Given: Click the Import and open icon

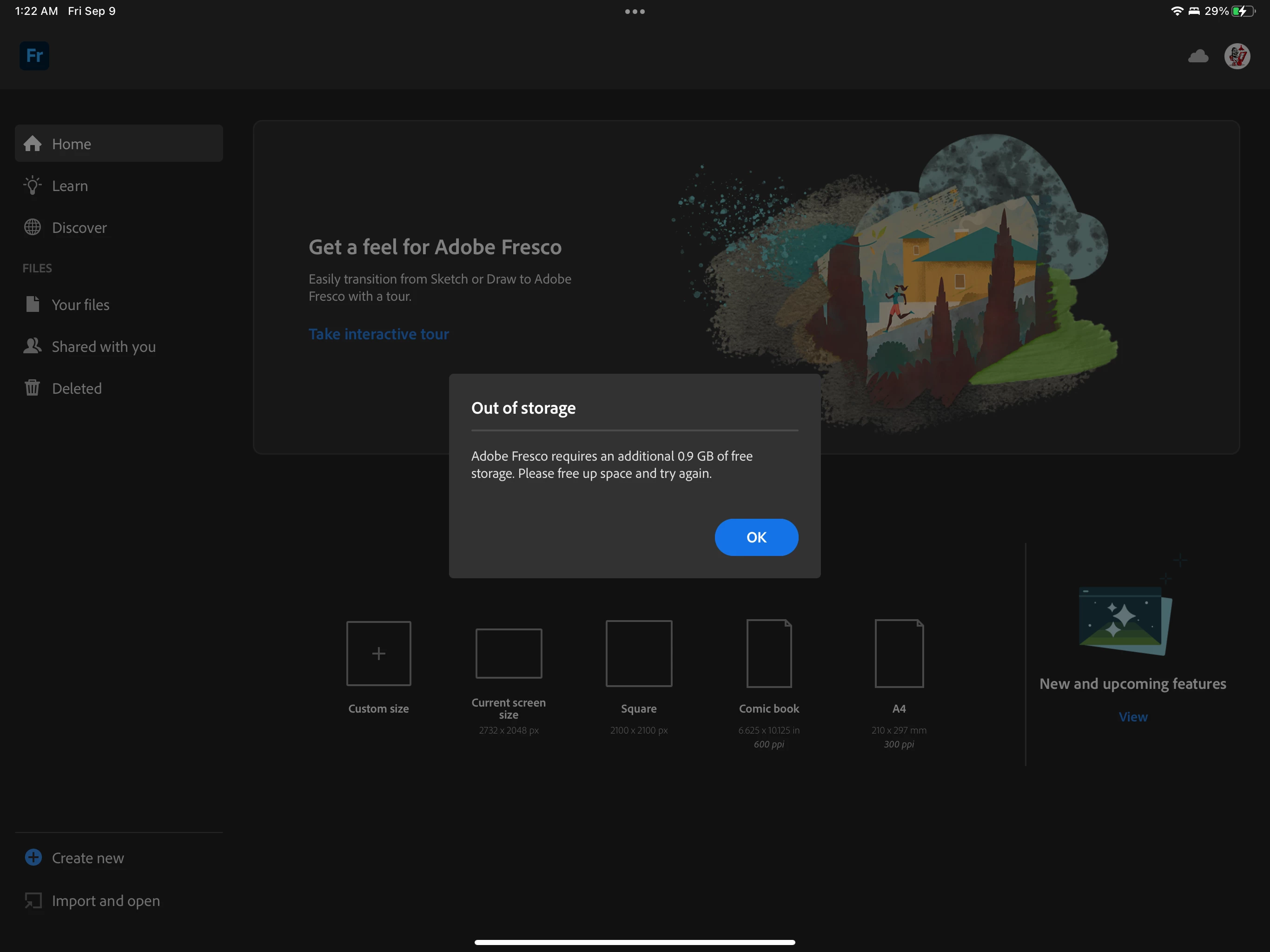Looking at the screenshot, I should tap(33, 900).
